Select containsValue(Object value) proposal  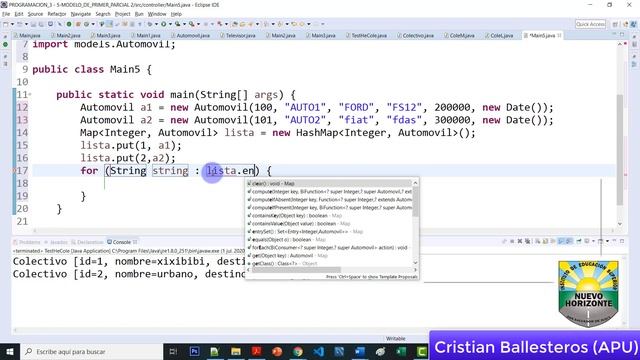click(329, 224)
